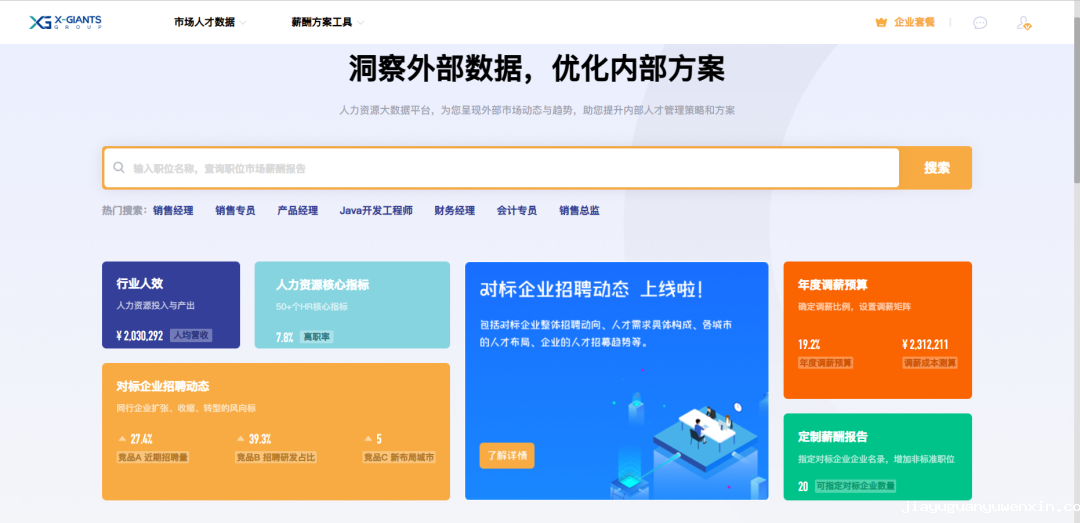Image resolution: width=1080 pixels, height=523 pixels.
Task: Open the 行业人效 card
Action: (x=171, y=305)
